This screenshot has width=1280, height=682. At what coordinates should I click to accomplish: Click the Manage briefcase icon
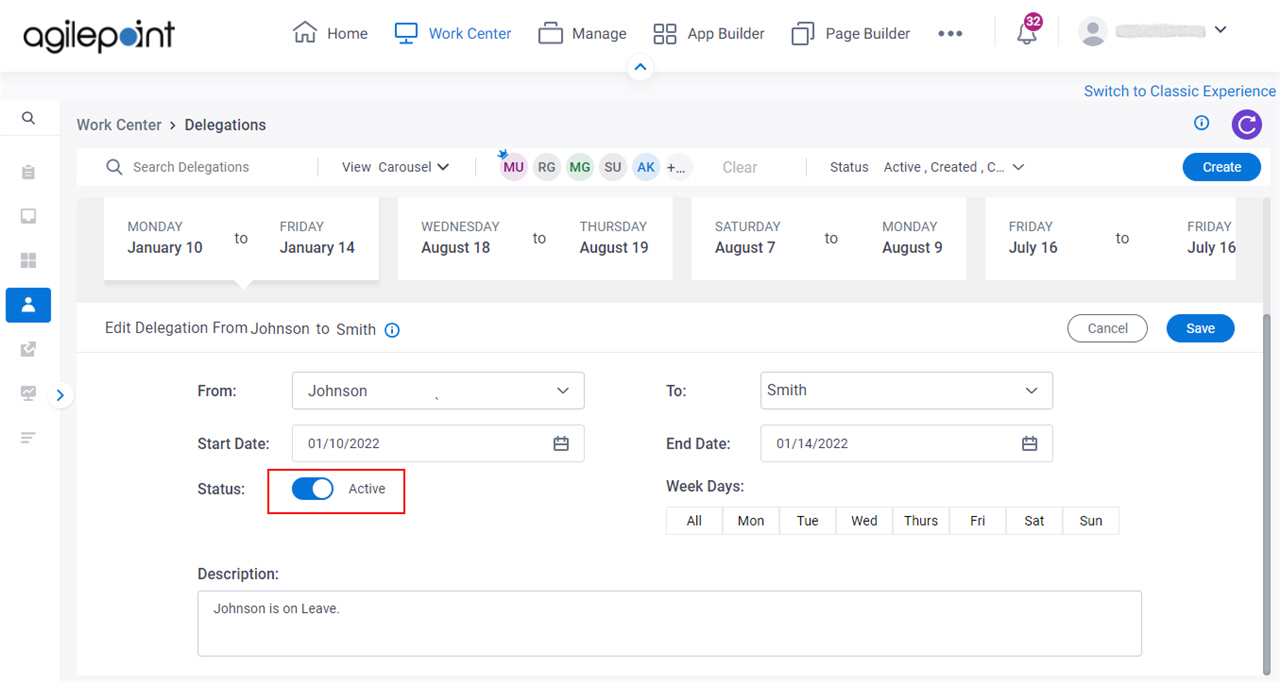[550, 33]
